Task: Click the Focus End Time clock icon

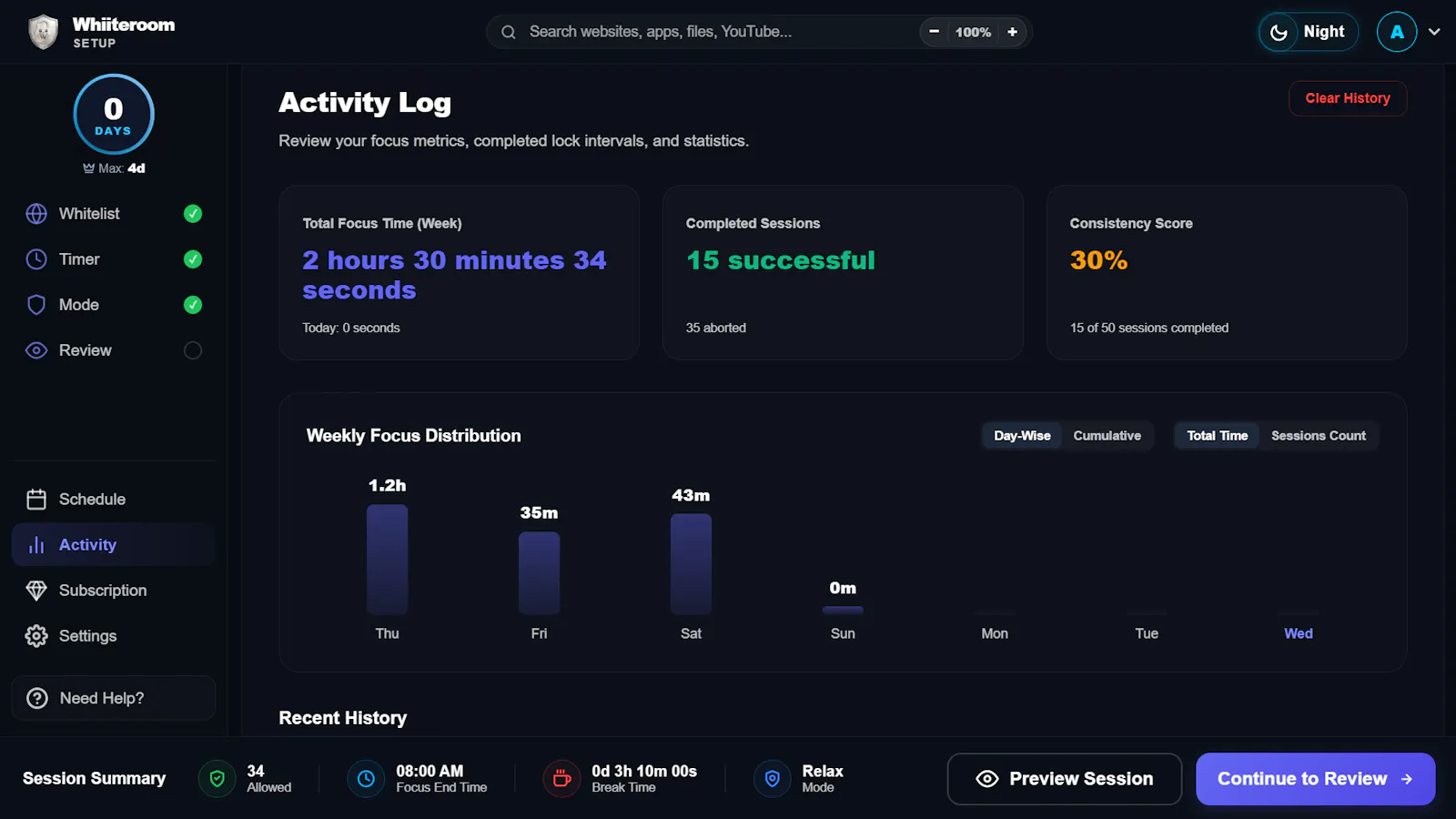Action: pyautogui.click(x=366, y=779)
